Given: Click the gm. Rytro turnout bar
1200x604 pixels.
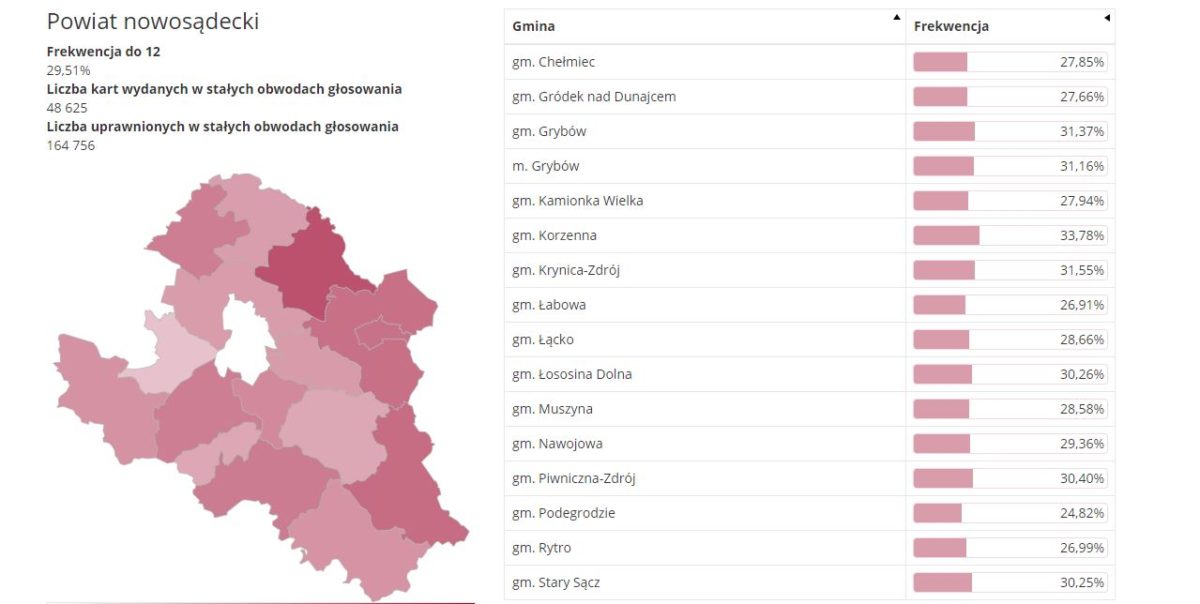Looking at the screenshot, I should pyautogui.click(x=940, y=548).
